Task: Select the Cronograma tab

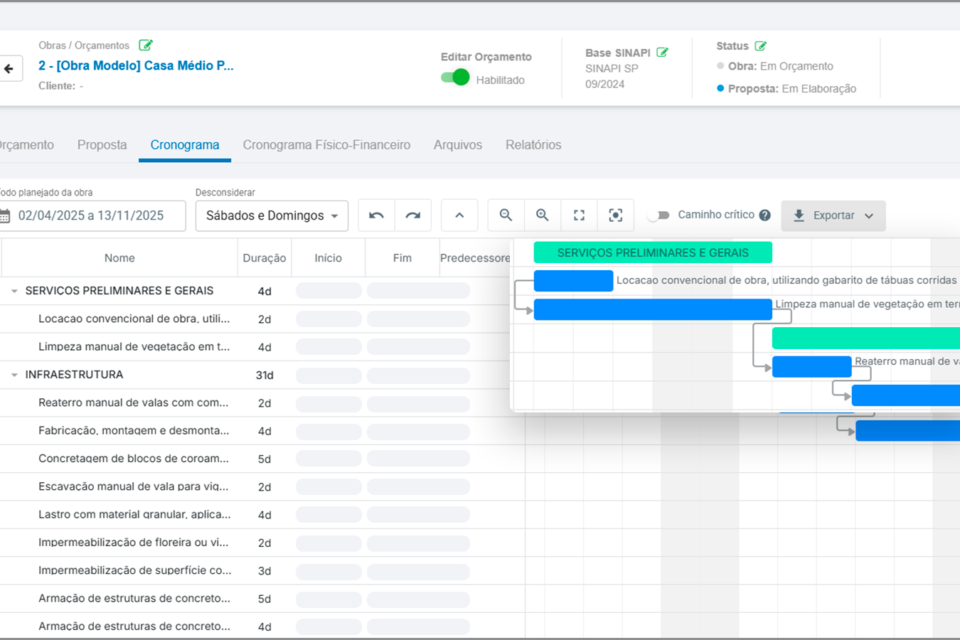Action: 185,145
